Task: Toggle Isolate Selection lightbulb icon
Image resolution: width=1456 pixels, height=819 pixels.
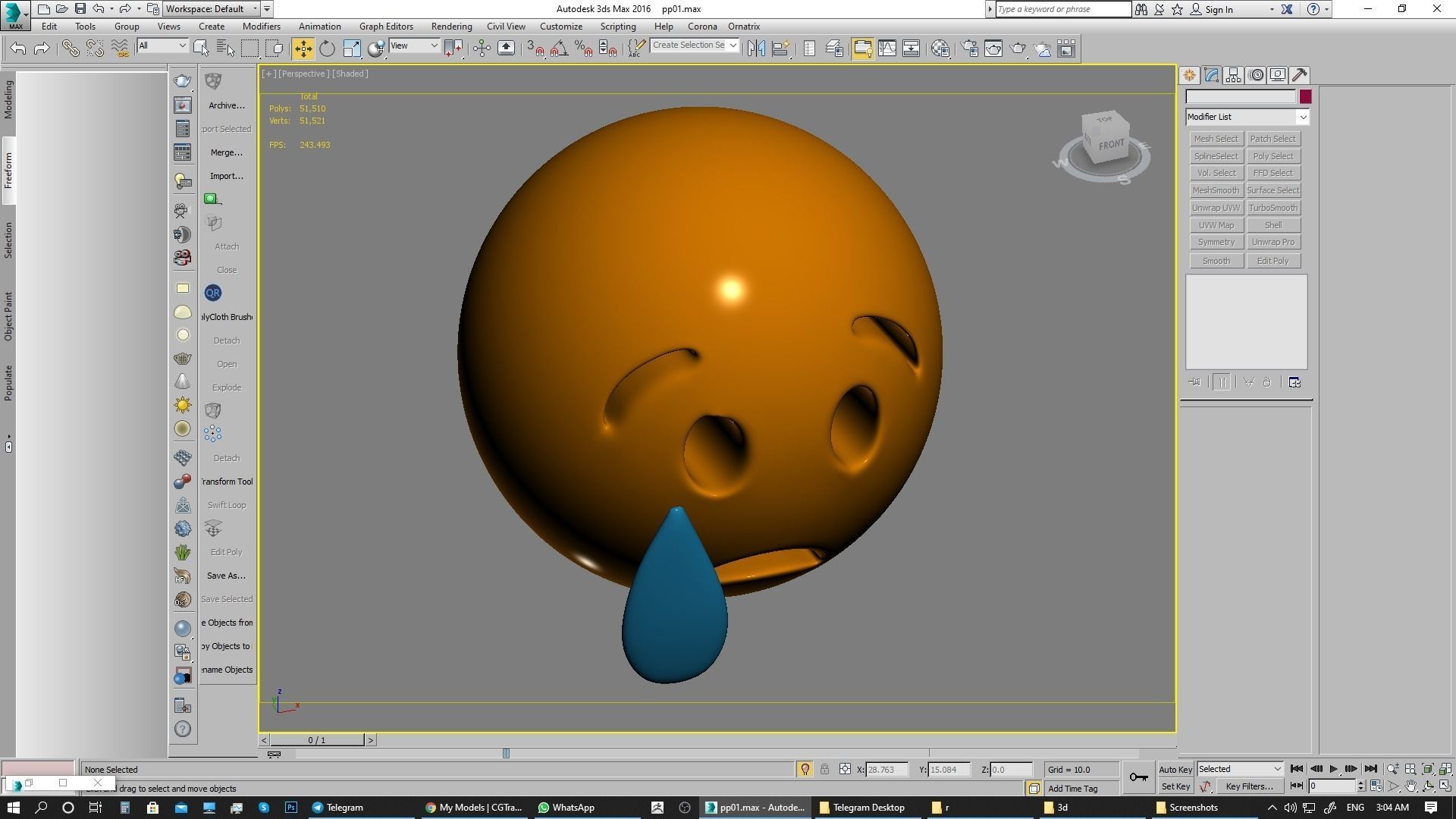Action: point(805,770)
